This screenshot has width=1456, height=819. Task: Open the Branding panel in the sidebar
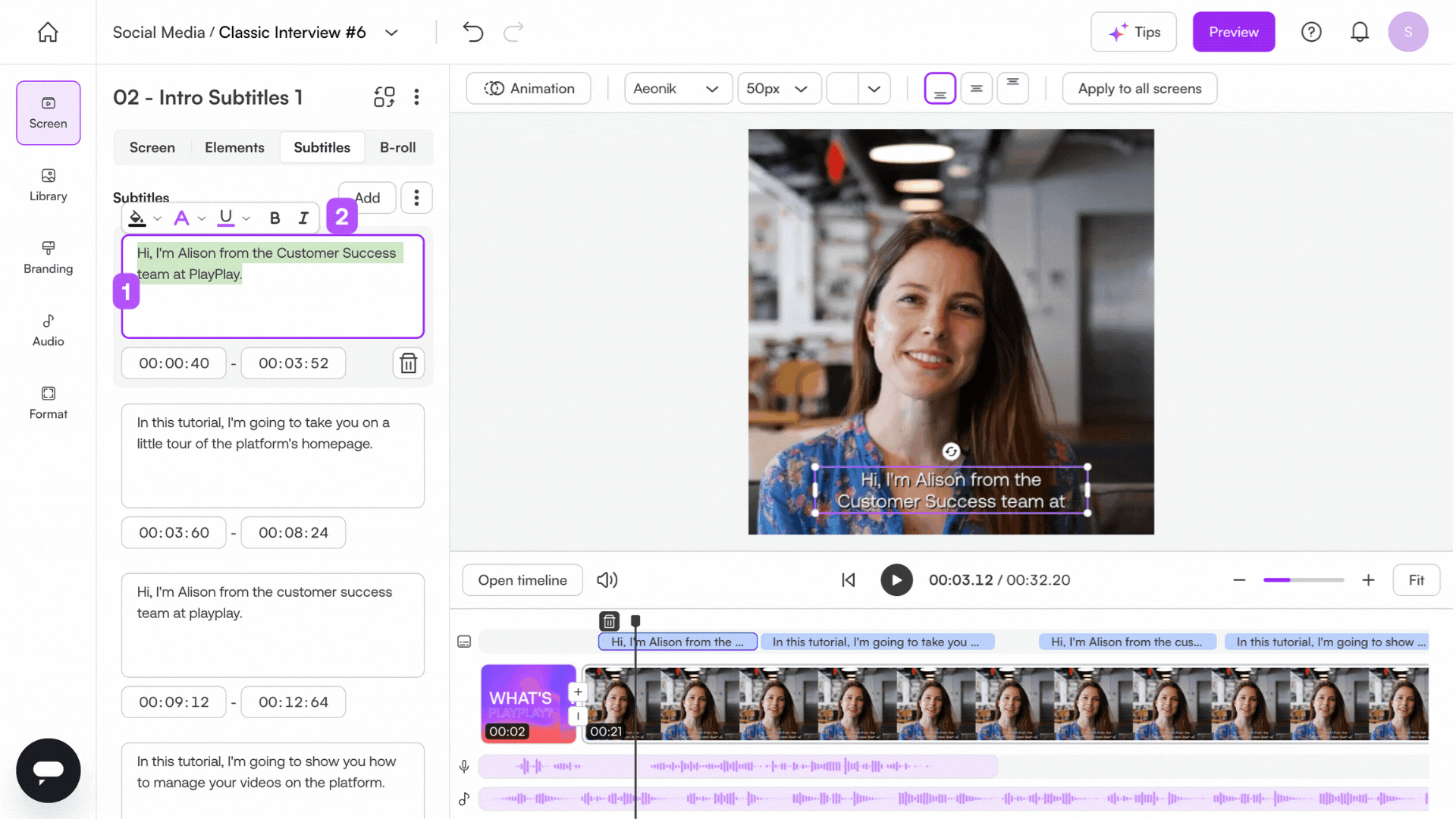tap(48, 257)
